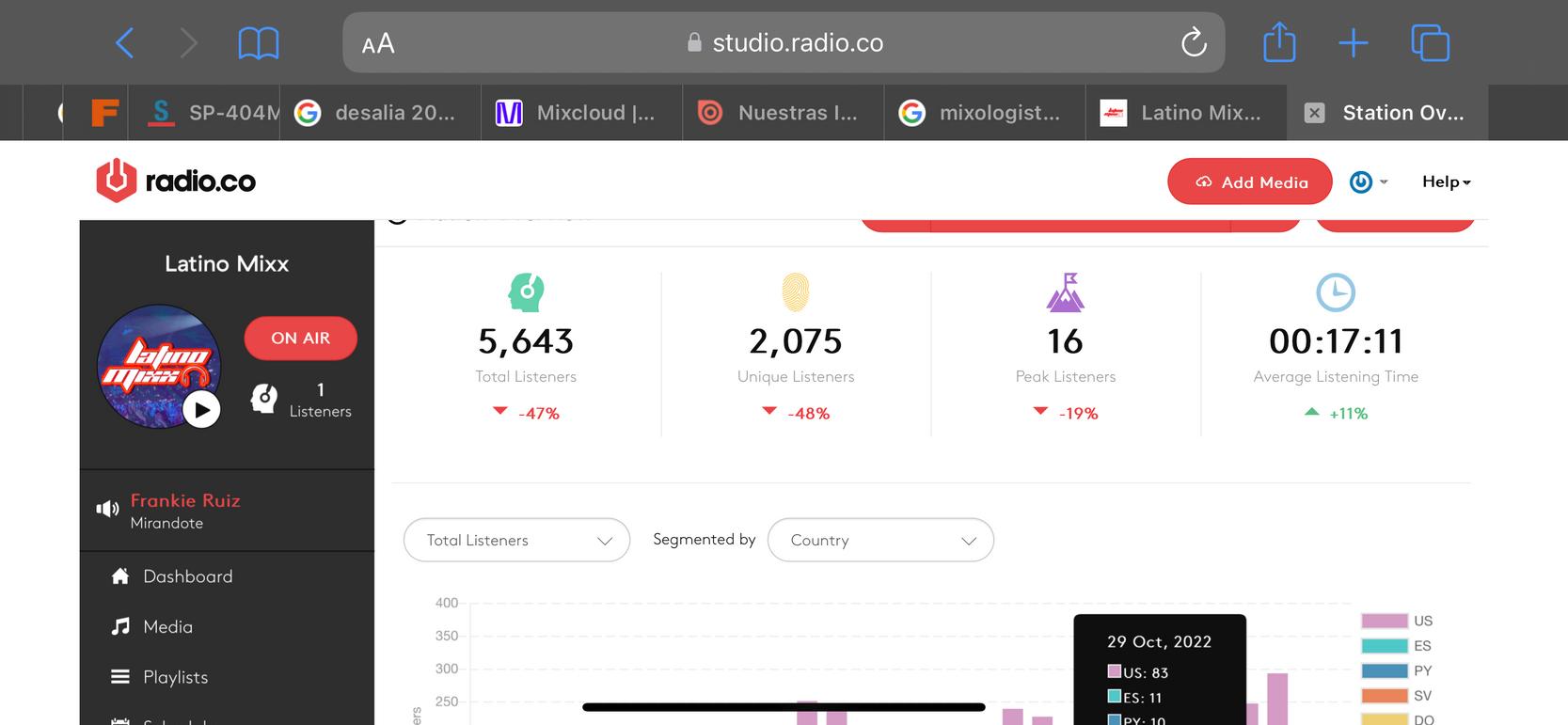Open the Total Listeners metric dropdown

coord(516,540)
